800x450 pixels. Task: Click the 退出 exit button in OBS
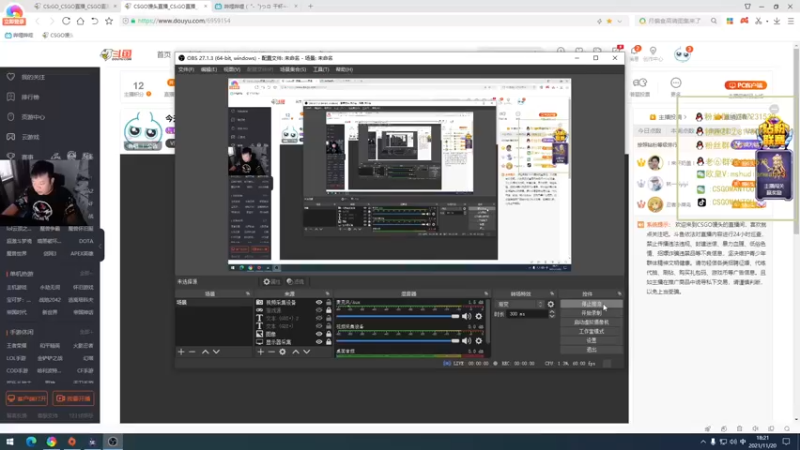[x=591, y=349]
